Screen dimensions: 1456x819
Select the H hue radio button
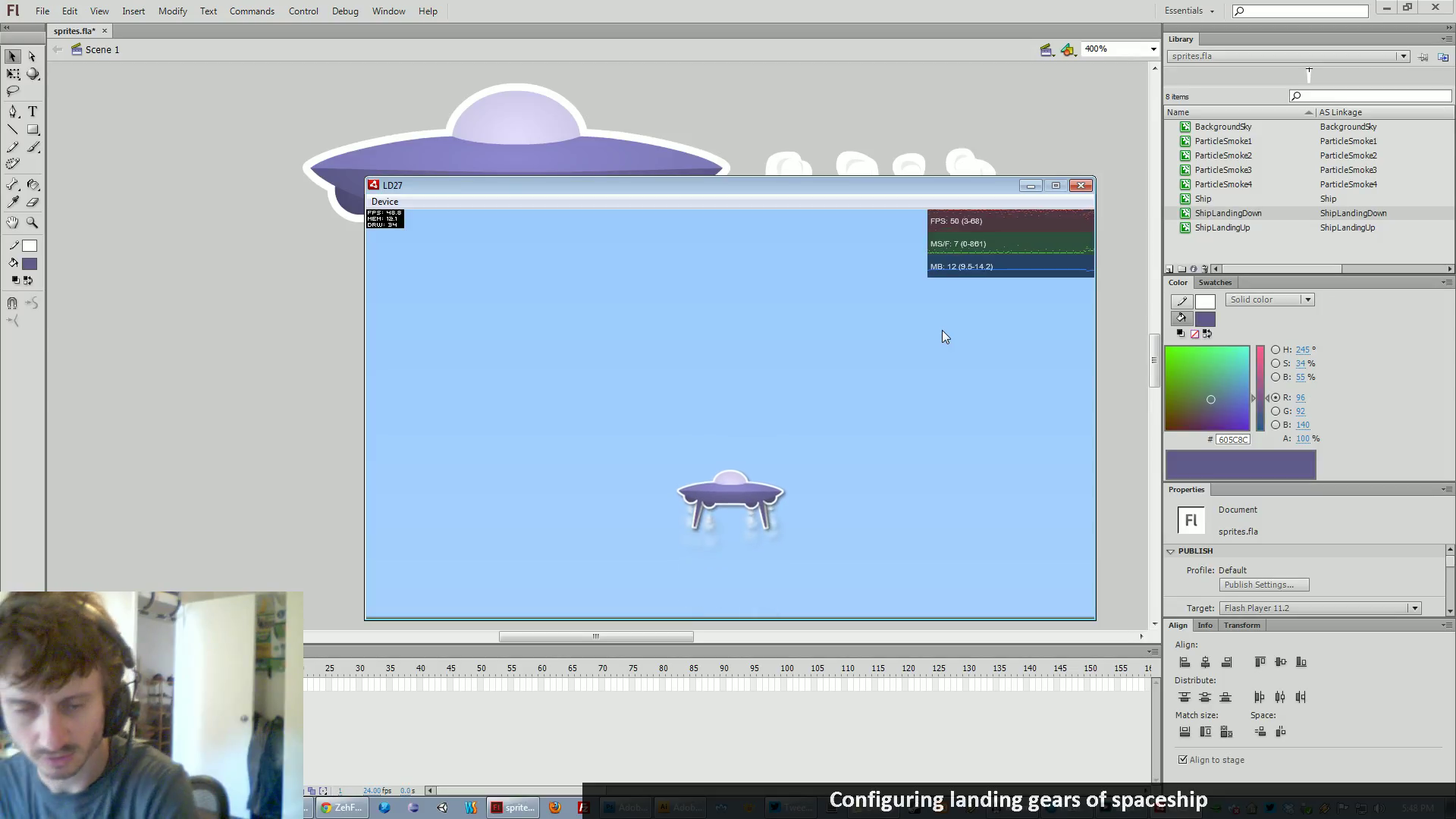1276,350
